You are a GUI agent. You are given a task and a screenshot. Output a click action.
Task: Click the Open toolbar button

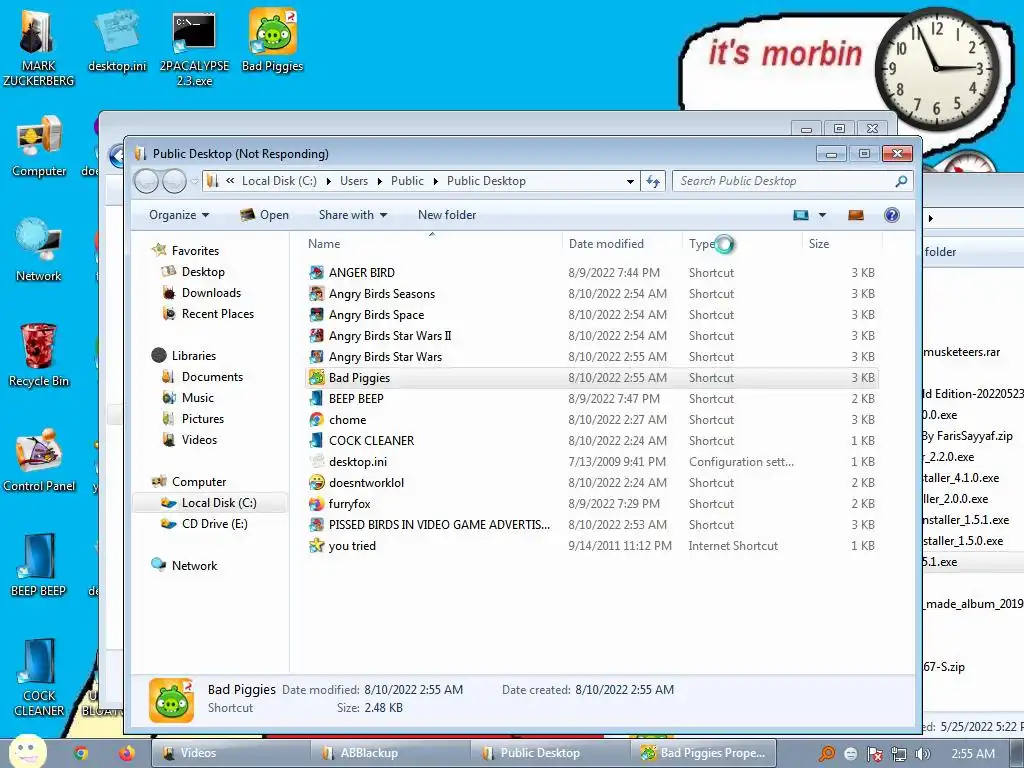pyautogui.click(x=264, y=215)
